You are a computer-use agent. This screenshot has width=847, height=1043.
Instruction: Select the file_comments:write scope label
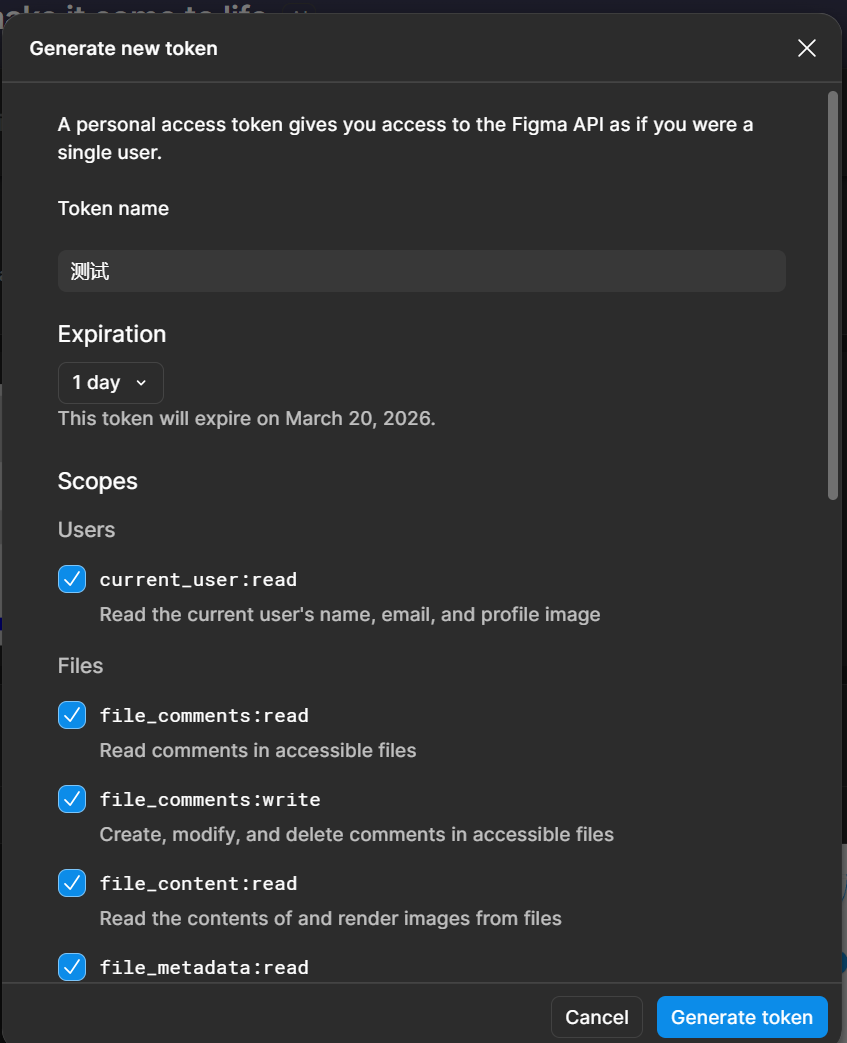[x=210, y=800]
